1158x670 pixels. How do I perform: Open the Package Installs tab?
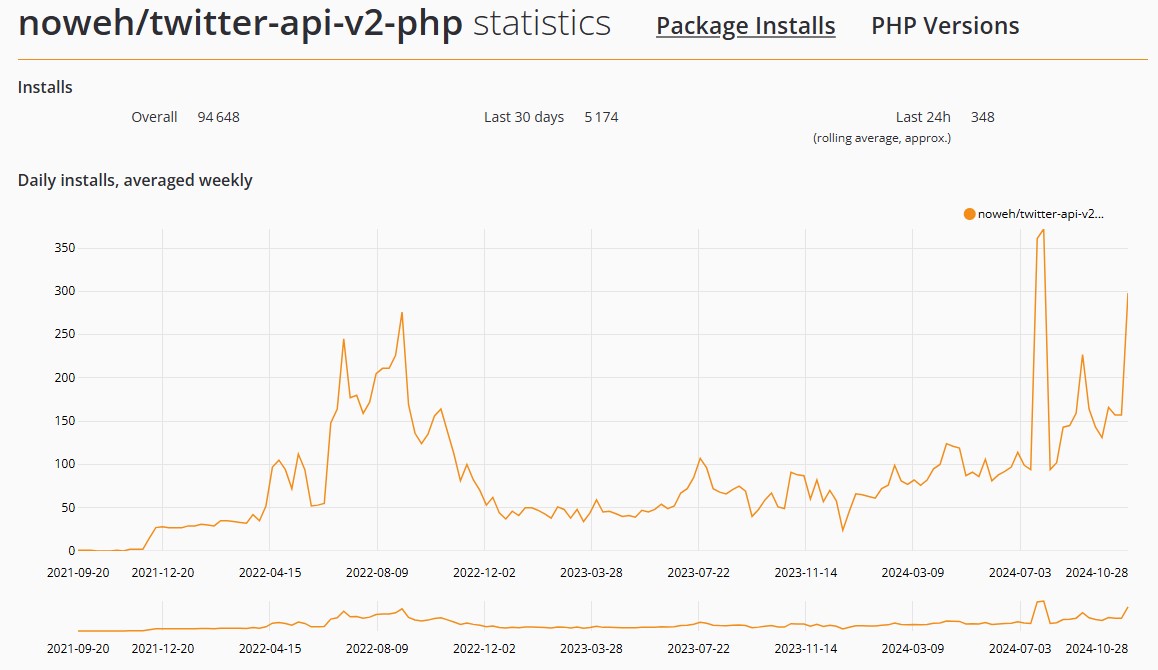[x=745, y=26]
